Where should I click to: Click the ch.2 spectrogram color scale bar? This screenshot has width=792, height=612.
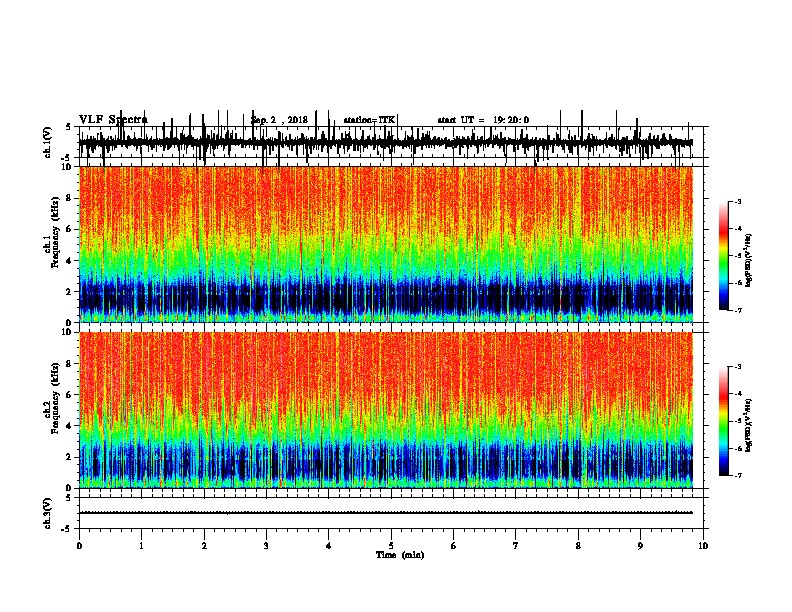(x=723, y=421)
